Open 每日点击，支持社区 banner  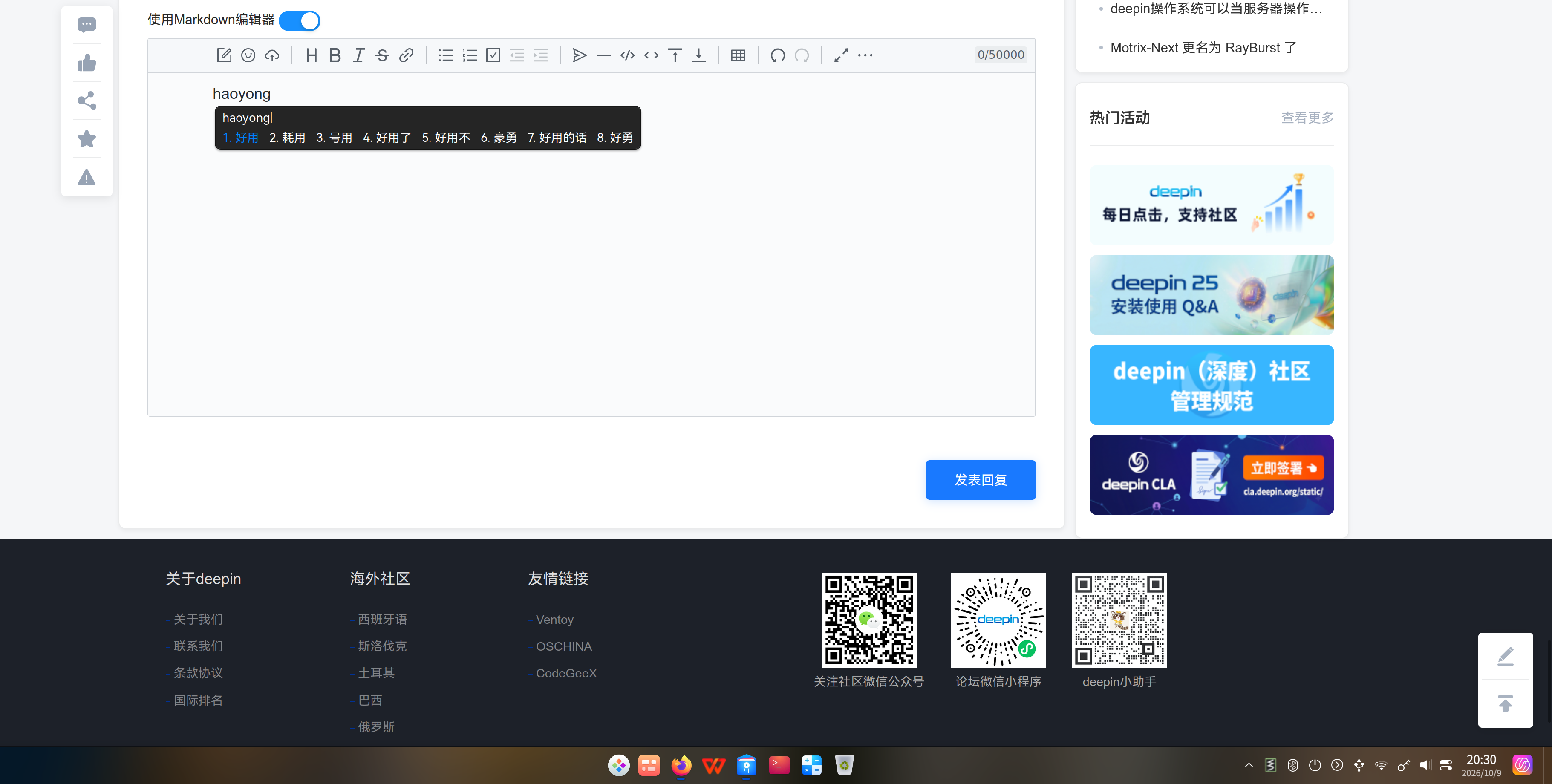(x=1212, y=205)
